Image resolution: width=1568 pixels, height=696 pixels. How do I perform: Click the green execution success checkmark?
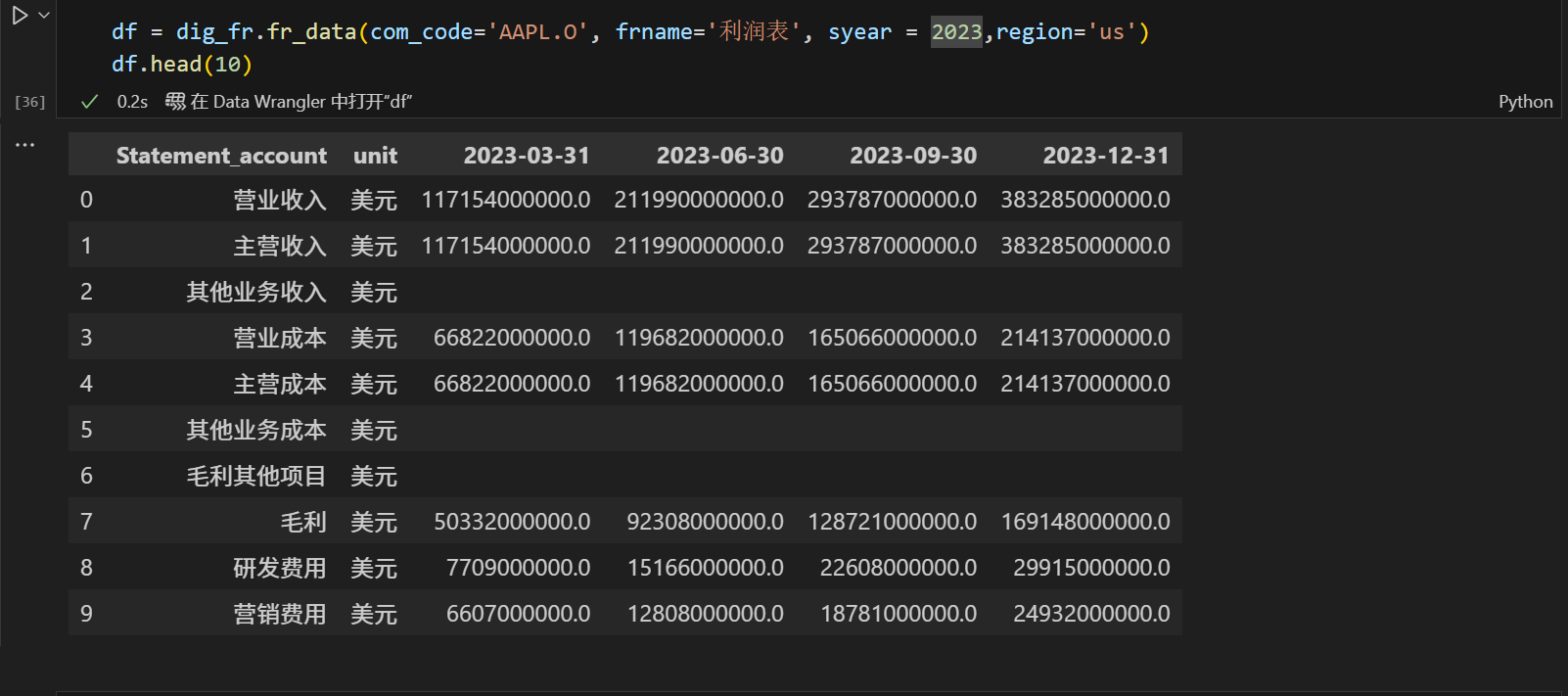pos(89,101)
